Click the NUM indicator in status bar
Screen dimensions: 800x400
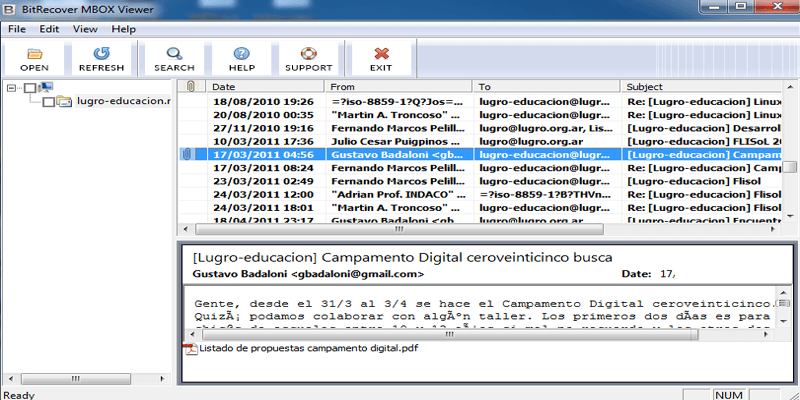pos(729,395)
